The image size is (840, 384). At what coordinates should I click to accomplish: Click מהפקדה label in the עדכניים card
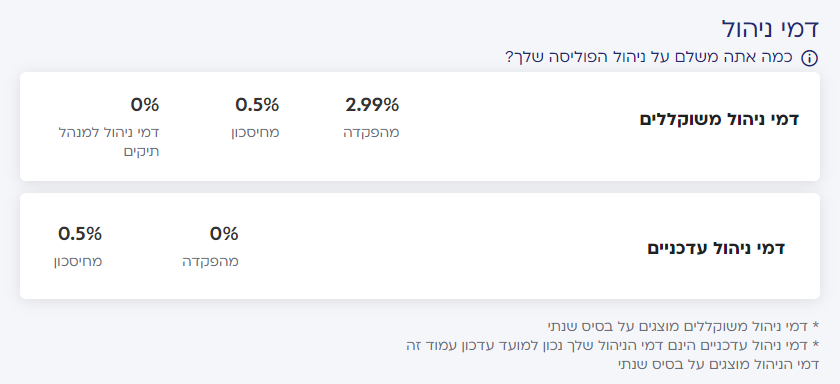coord(211,262)
